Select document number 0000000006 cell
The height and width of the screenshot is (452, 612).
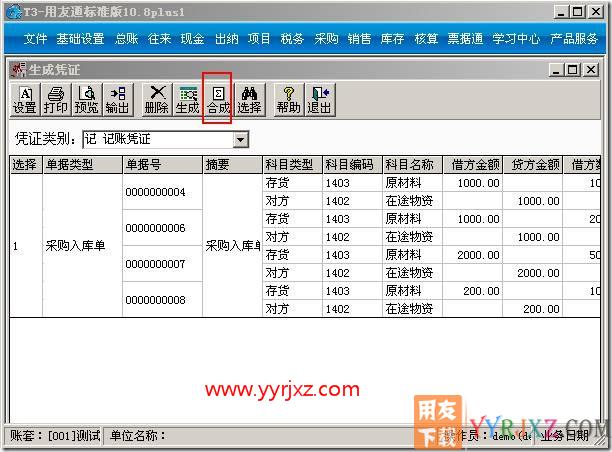pos(162,228)
